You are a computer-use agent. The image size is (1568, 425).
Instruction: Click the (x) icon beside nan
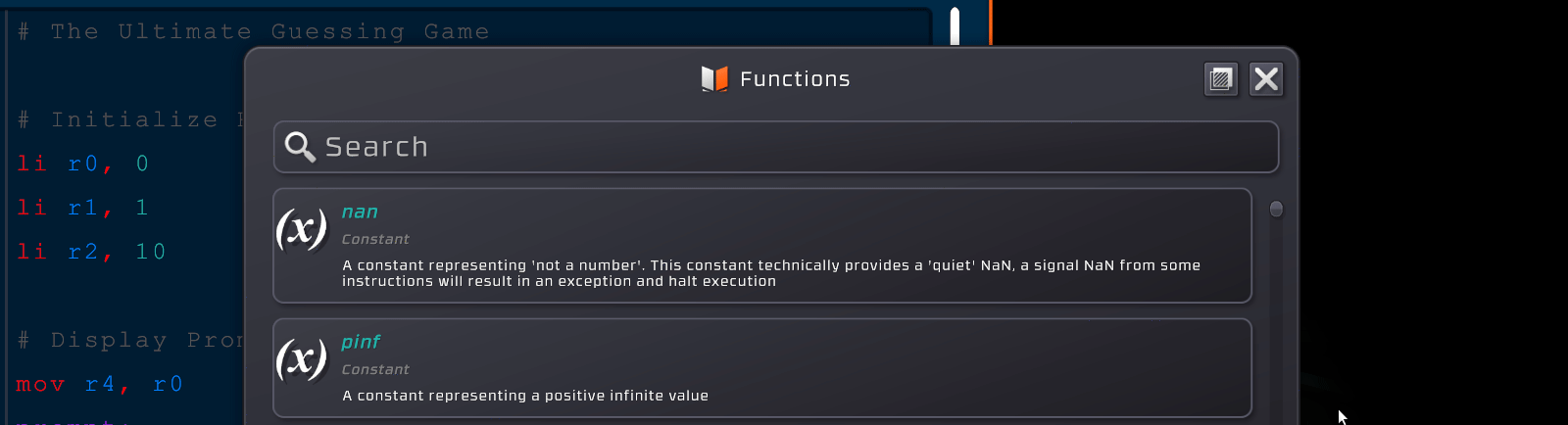(301, 229)
